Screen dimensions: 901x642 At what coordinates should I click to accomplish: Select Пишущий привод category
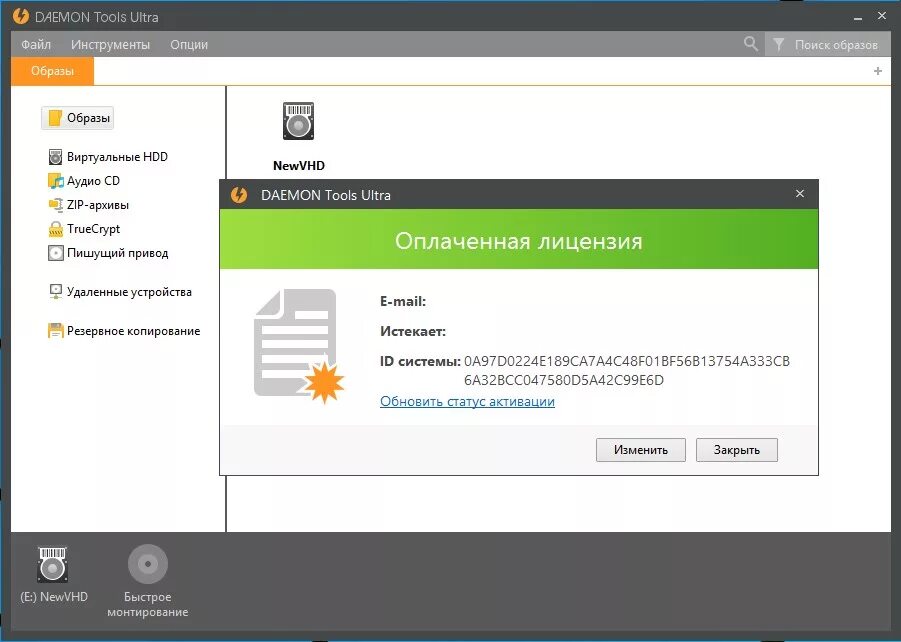click(x=108, y=253)
